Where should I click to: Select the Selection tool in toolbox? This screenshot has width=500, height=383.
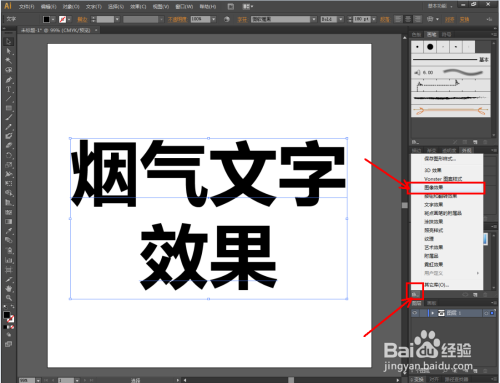(9, 42)
